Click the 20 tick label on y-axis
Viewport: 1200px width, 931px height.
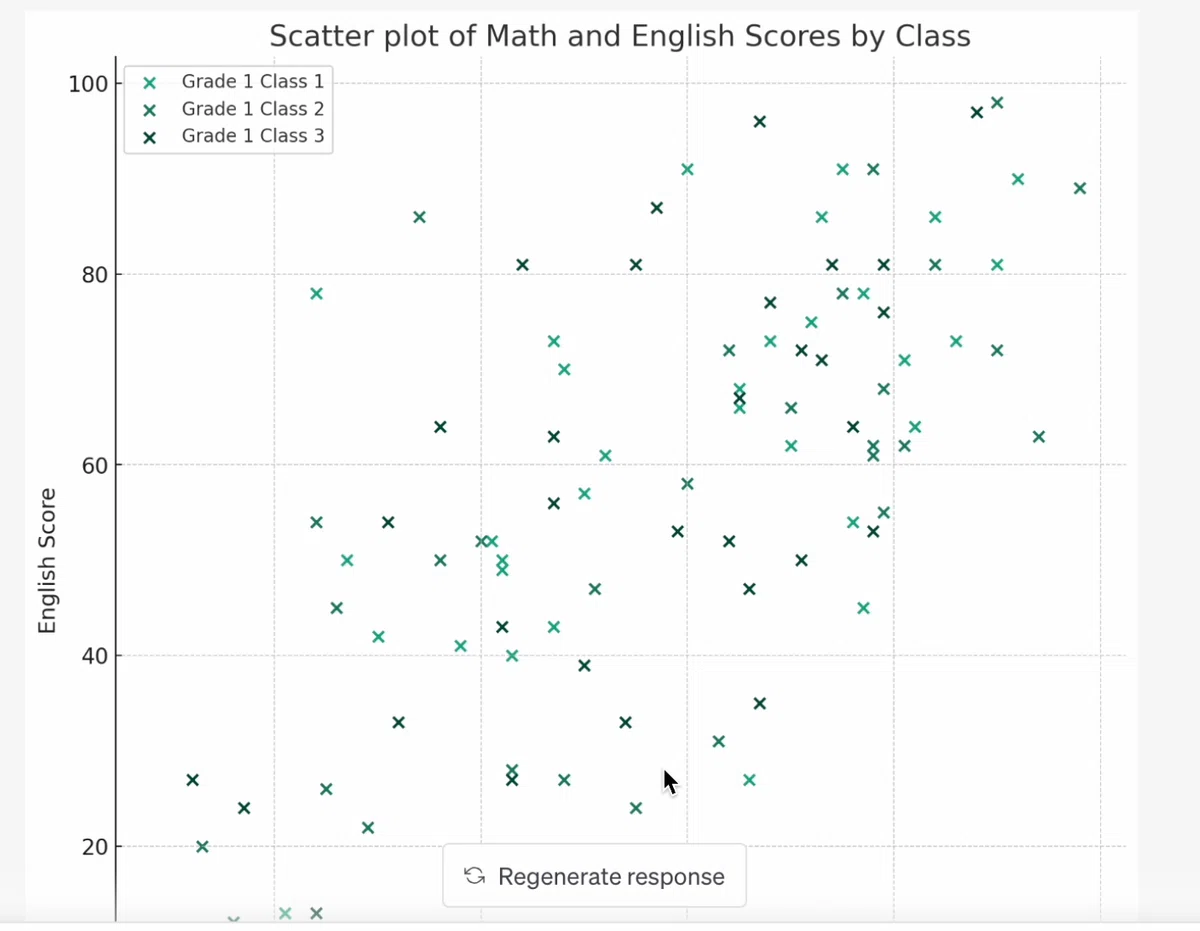point(93,847)
